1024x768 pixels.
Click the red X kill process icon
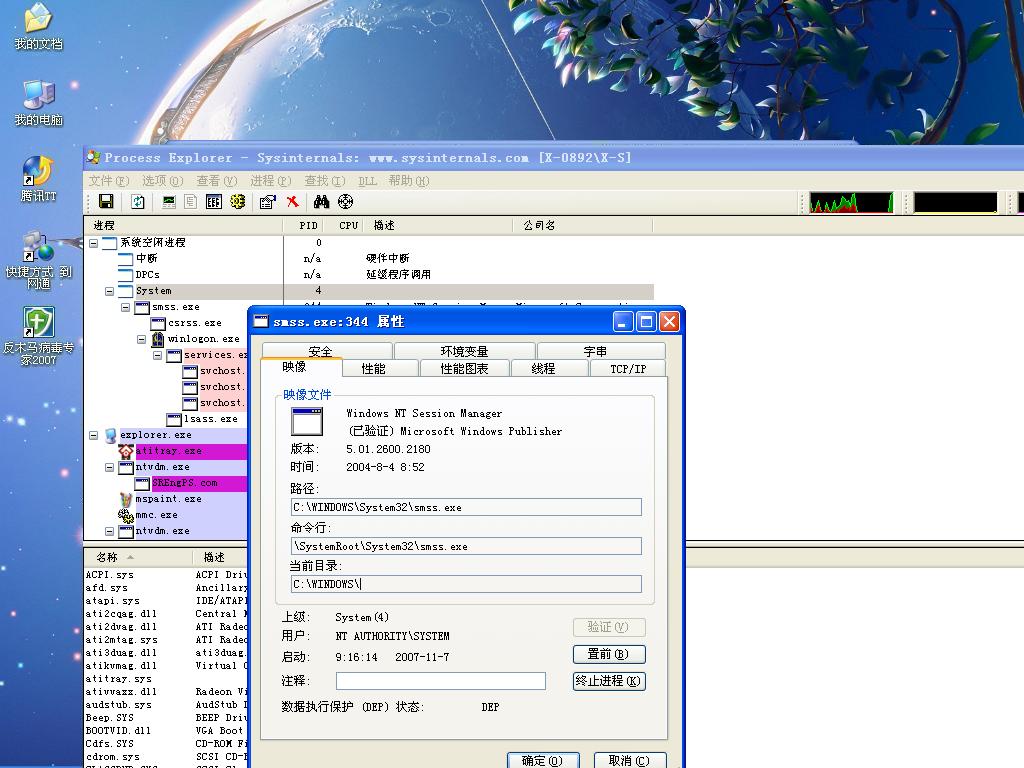pos(293,202)
